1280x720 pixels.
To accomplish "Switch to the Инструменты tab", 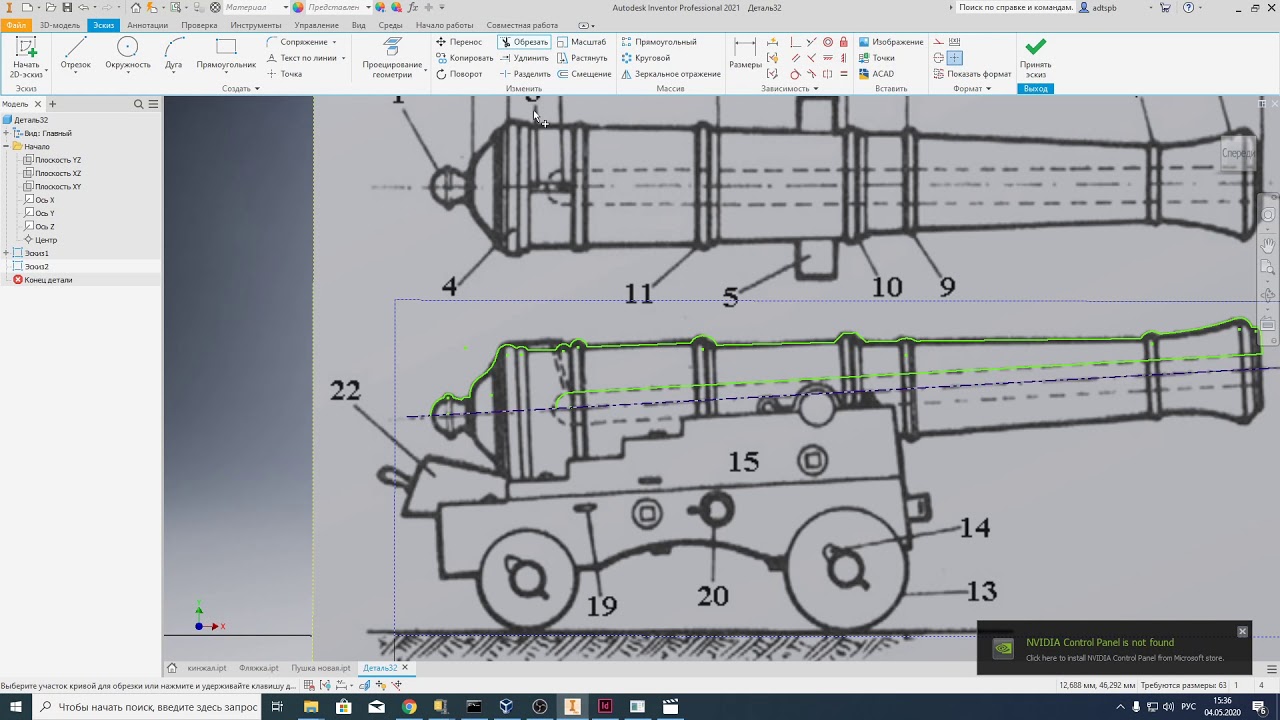I will click(256, 25).
